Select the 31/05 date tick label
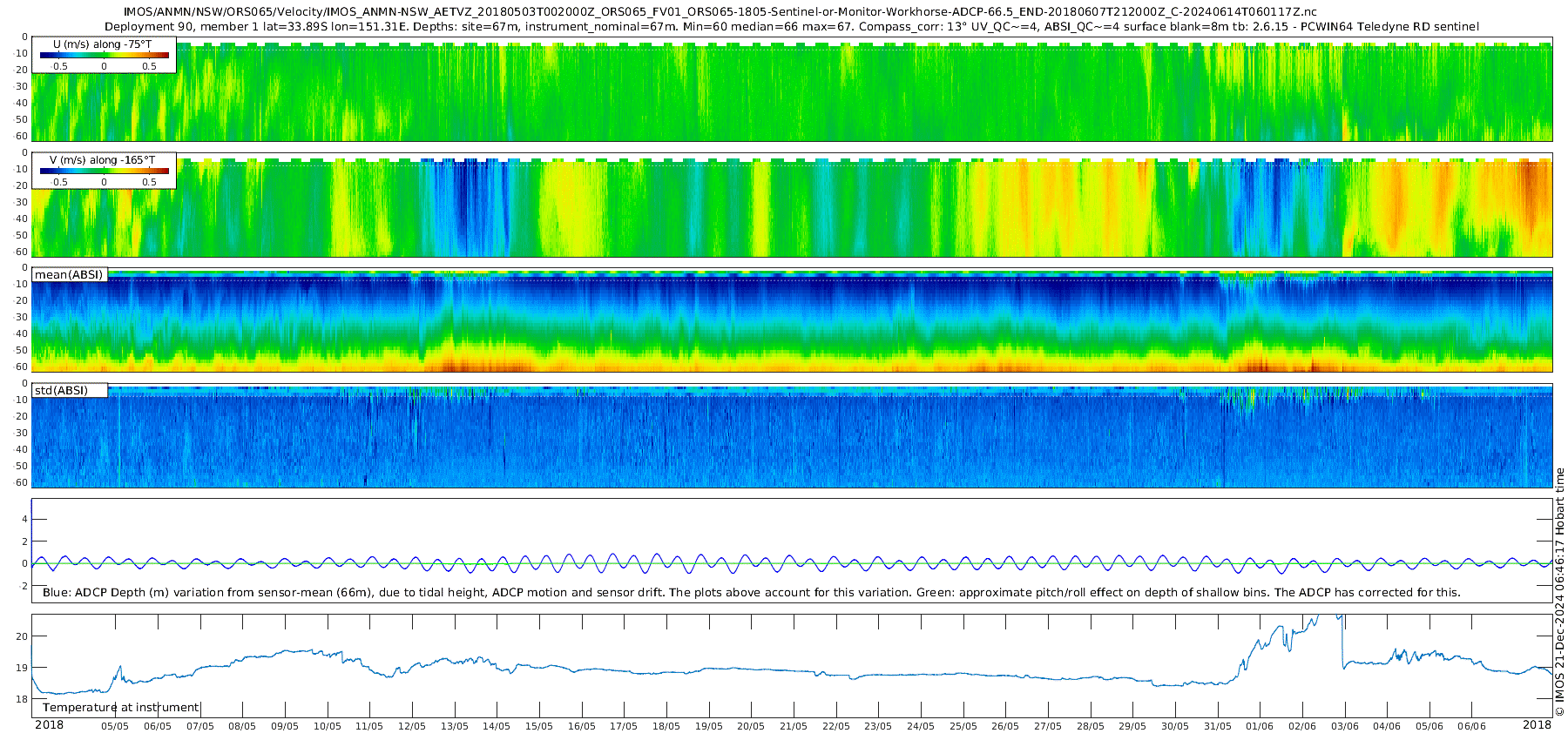Viewport: 1568px width, 740px height. coord(1217,726)
